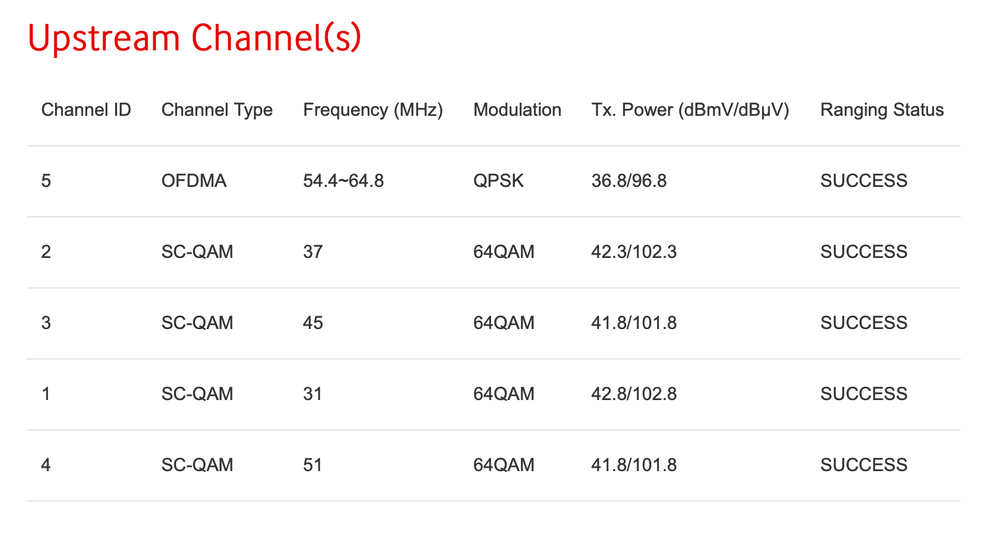Click the 36.8/96.8 Tx power value
This screenshot has height=534, width=999.
629,181
